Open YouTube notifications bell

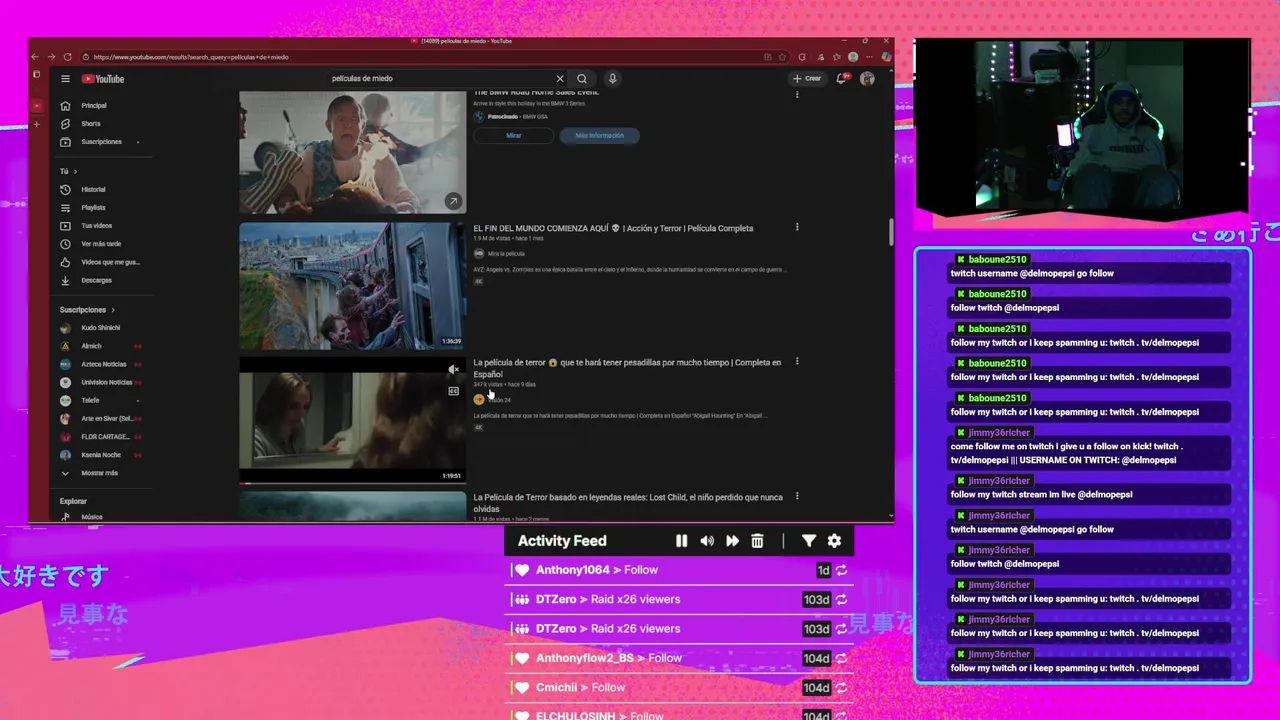pos(842,78)
